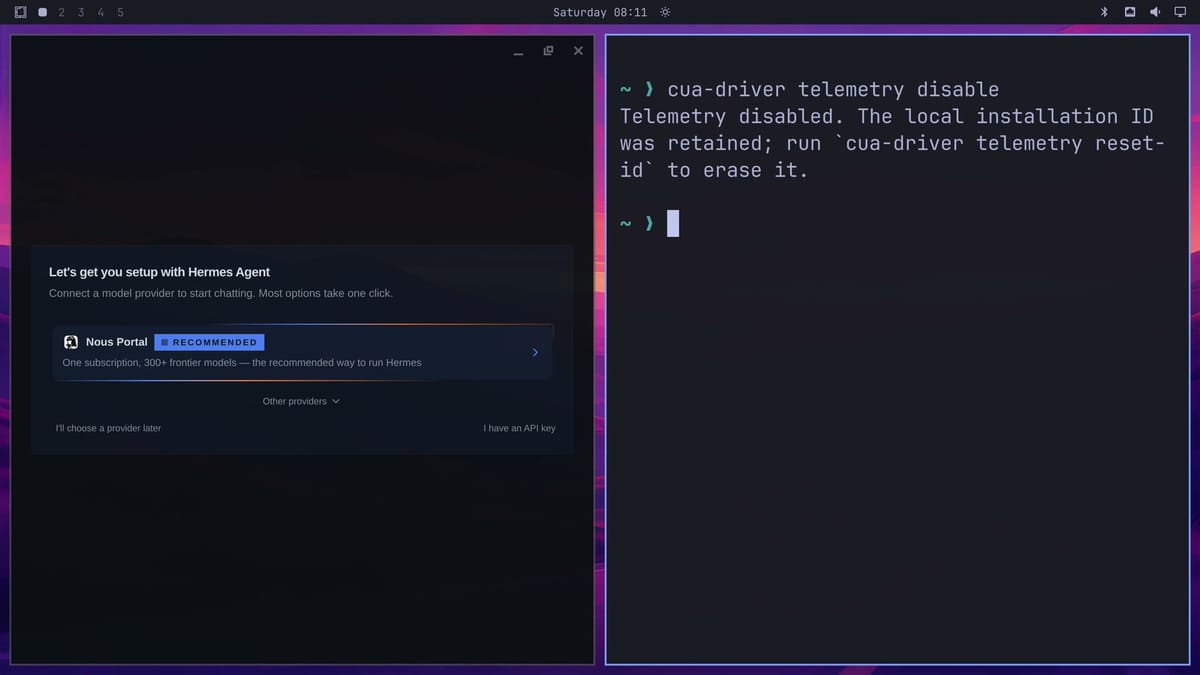Open the overview icon in top bar
The image size is (1200, 675).
[x=20, y=12]
